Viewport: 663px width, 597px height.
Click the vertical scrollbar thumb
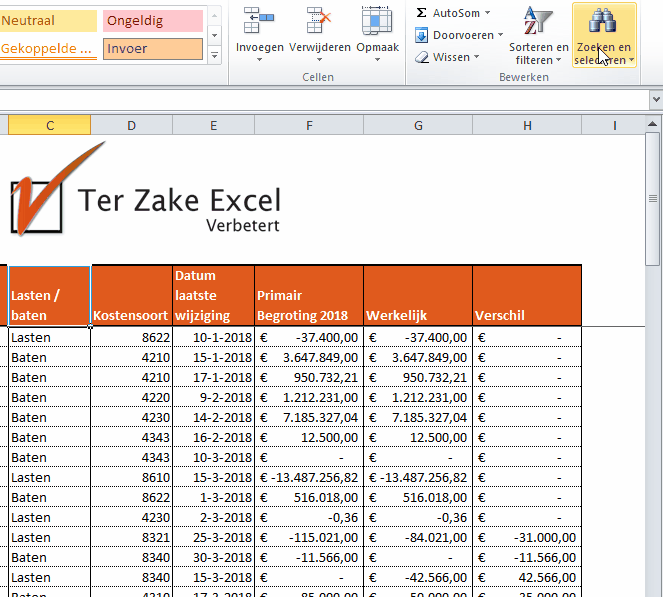click(652, 199)
